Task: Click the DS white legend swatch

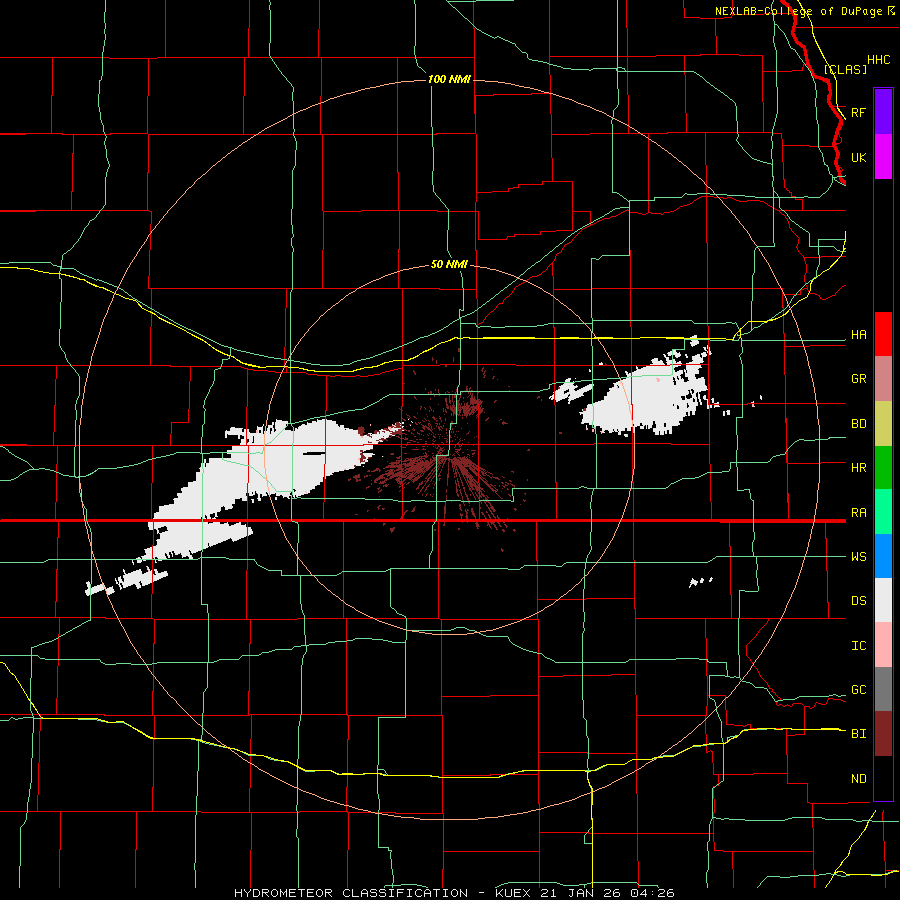Action: pyautogui.click(x=883, y=600)
